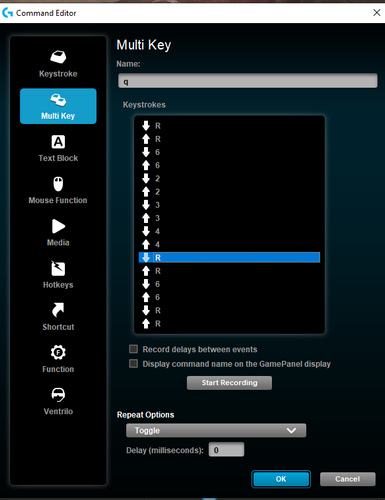The width and height of the screenshot is (385, 500).
Task: Check Display command name on GamePanel display
Action: click(133, 363)
